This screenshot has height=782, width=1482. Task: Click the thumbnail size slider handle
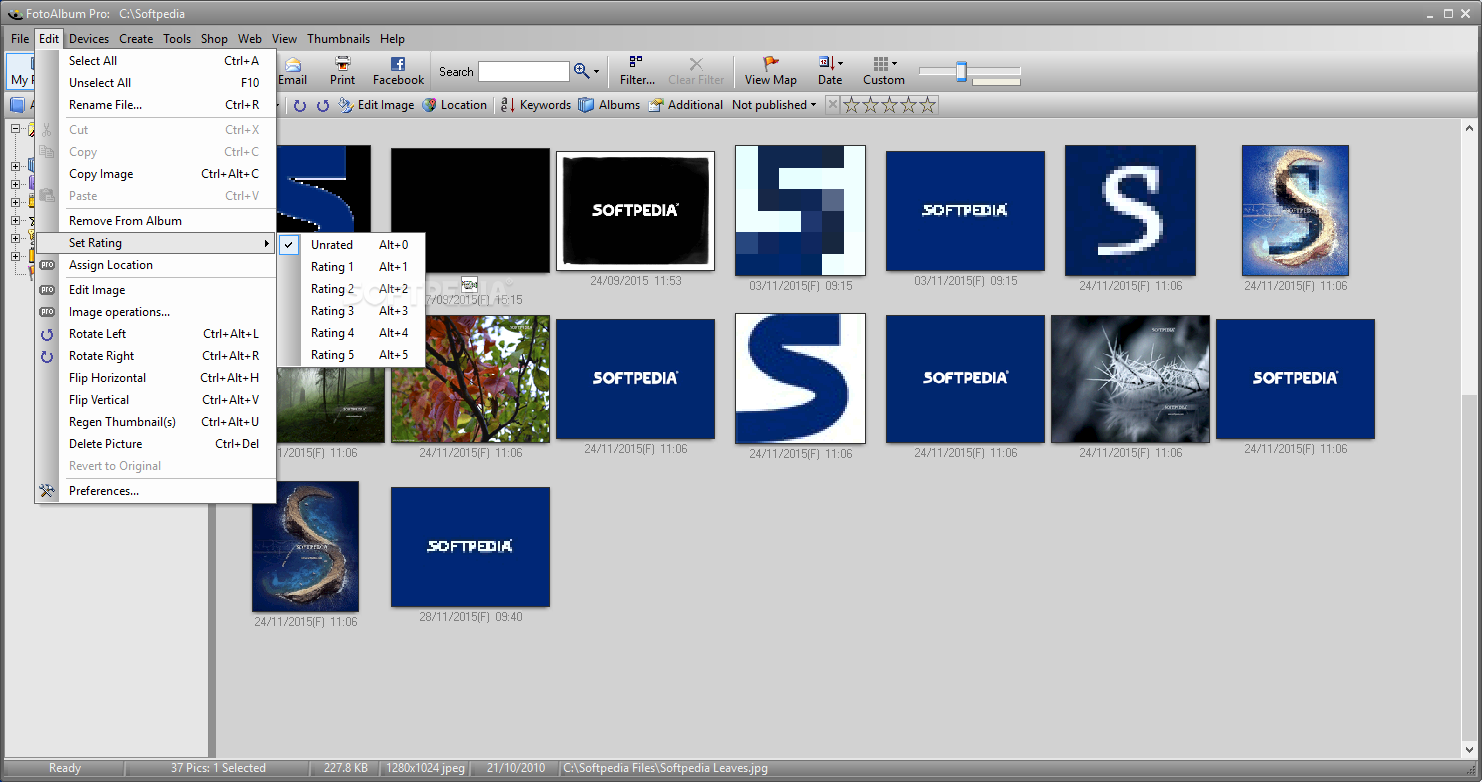pos(961,71)
